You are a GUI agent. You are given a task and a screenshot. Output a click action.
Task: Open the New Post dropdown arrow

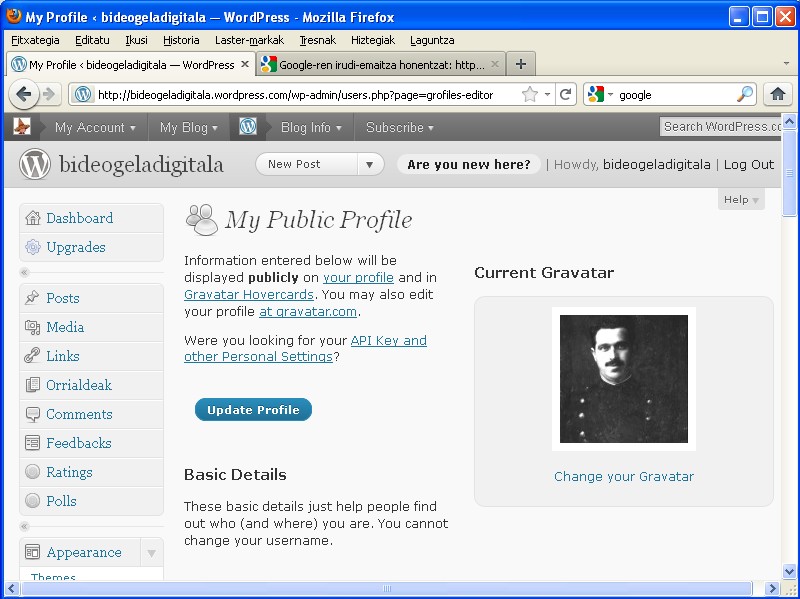pyautogui.click(x=370, y=164)
